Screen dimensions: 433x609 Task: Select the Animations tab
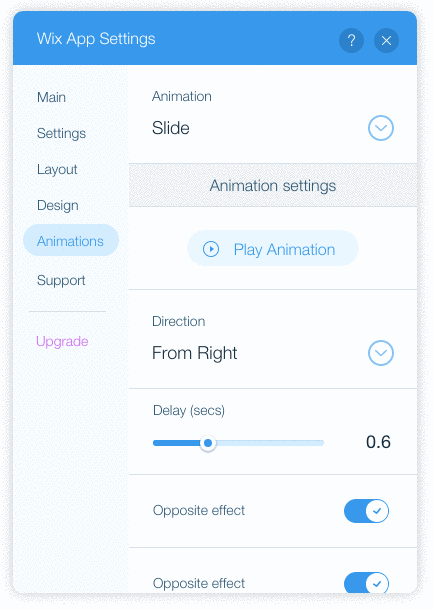(x=71, y=240)
